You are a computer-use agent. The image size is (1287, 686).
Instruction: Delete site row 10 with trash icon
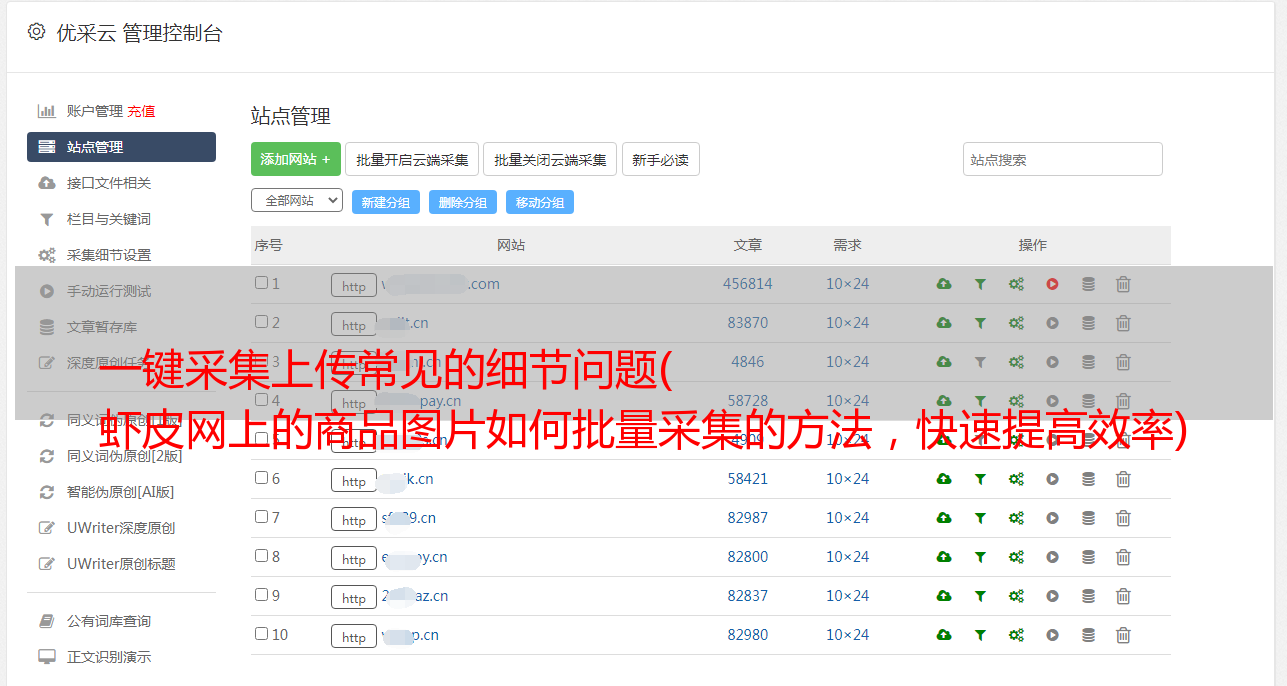click(1123, 635)
